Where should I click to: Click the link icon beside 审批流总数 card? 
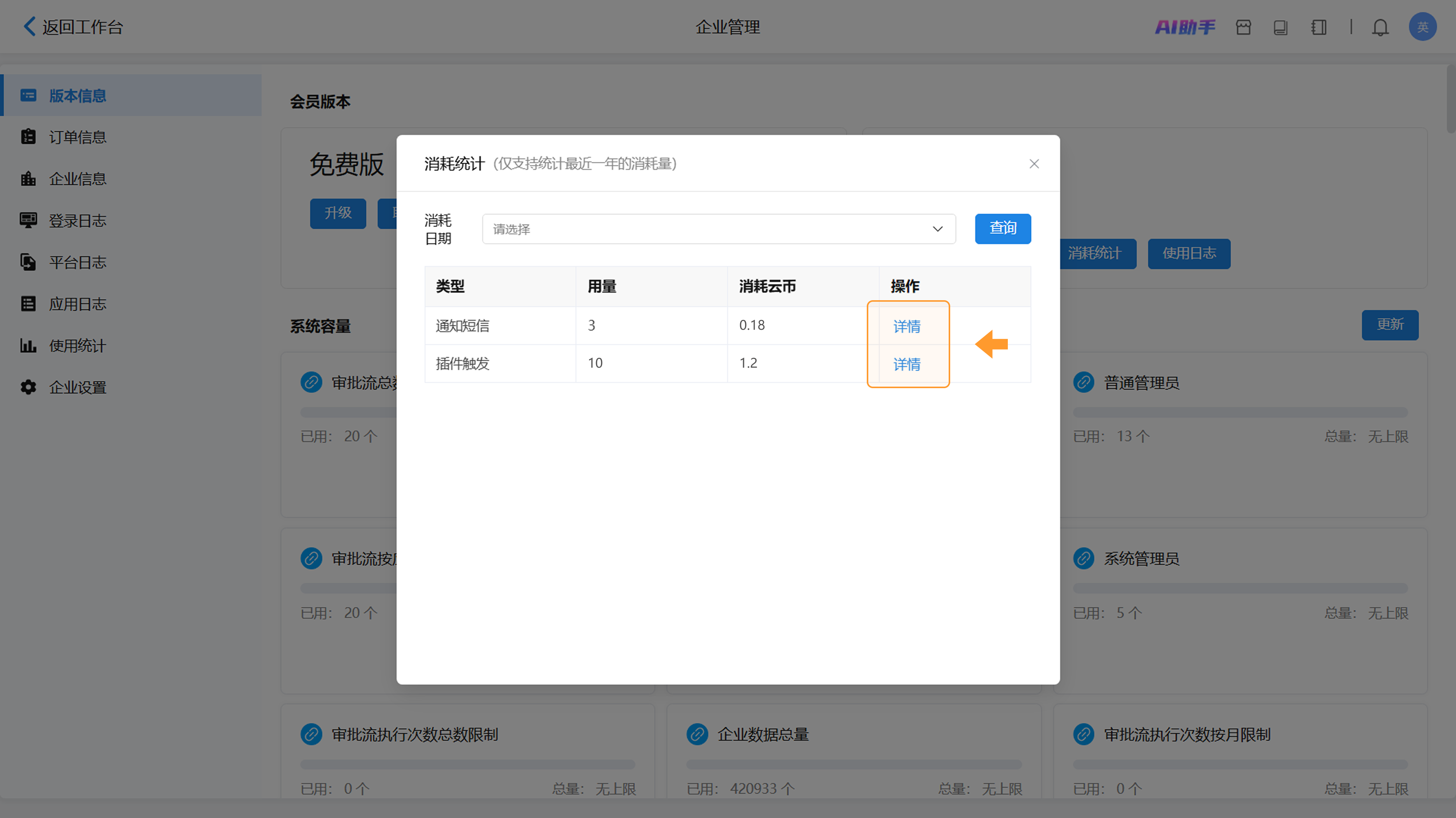311,382
